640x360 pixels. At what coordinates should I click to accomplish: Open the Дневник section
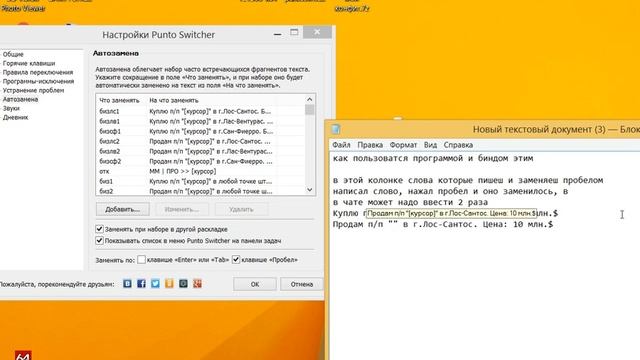[16, 117]
